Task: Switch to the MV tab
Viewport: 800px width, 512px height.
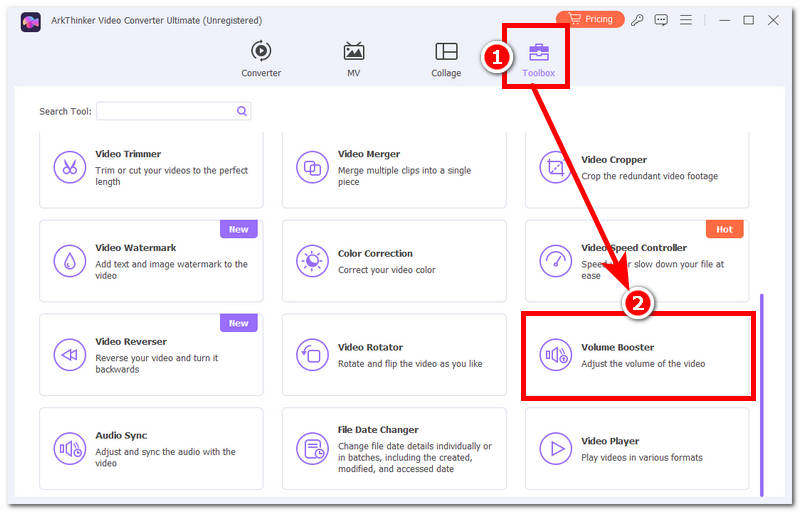Action: [354, 59]
